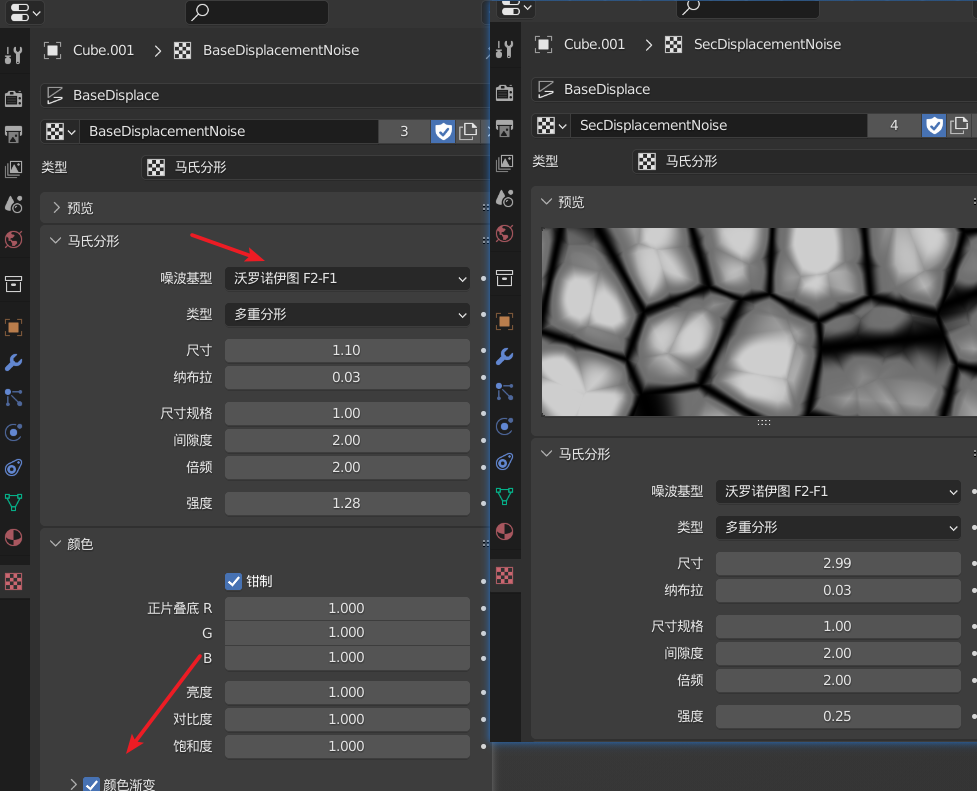Open Object Data tab in left panel
This screenshot has width=977, height=791.
[x=14, y=502]
